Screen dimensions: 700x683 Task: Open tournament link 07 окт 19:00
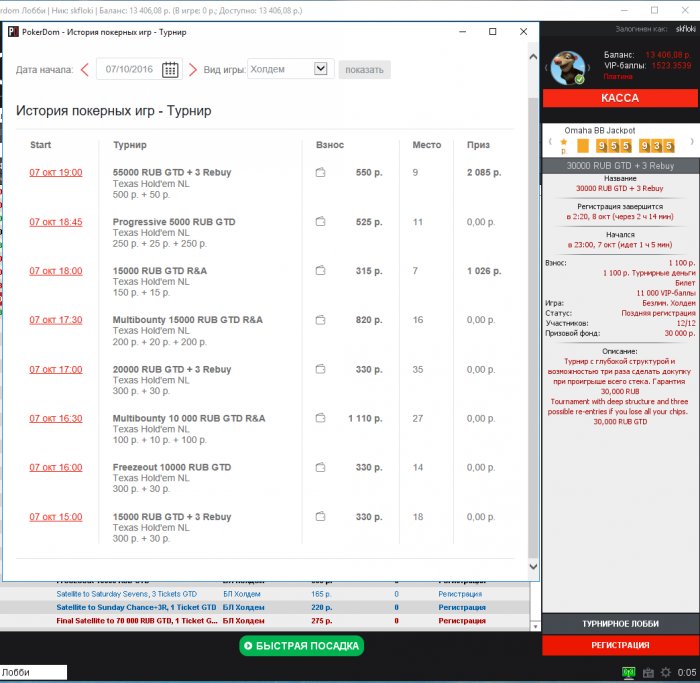point(56,172)
